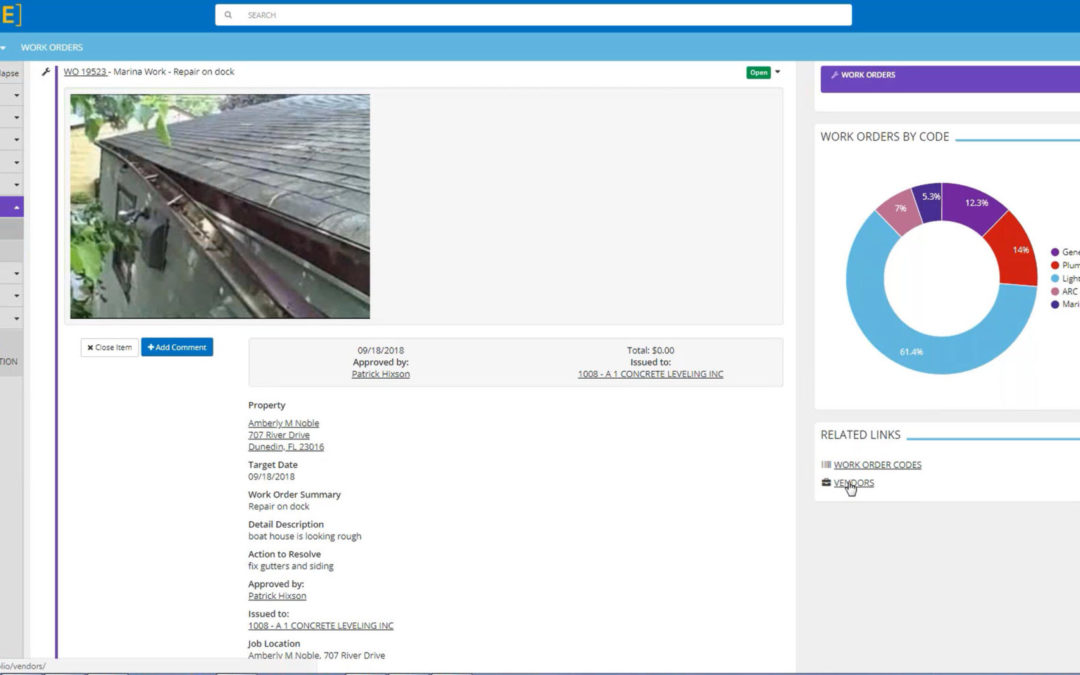Click the search magnifier icon
Screen dimensions: 1080x675
pyautogui.click(x=229, y=15)
